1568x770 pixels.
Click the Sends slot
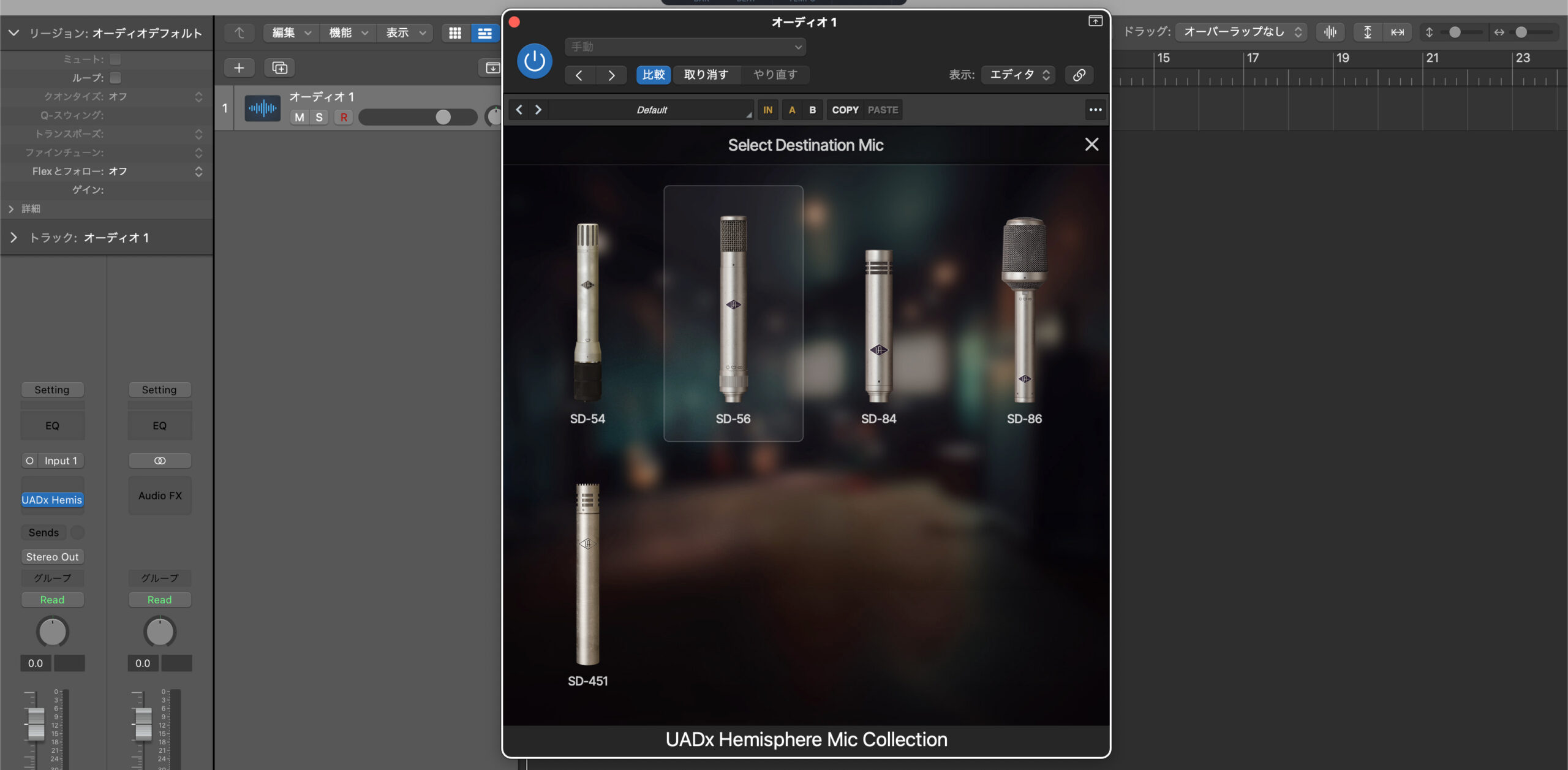pyautogui.click(x=43, y=532)
